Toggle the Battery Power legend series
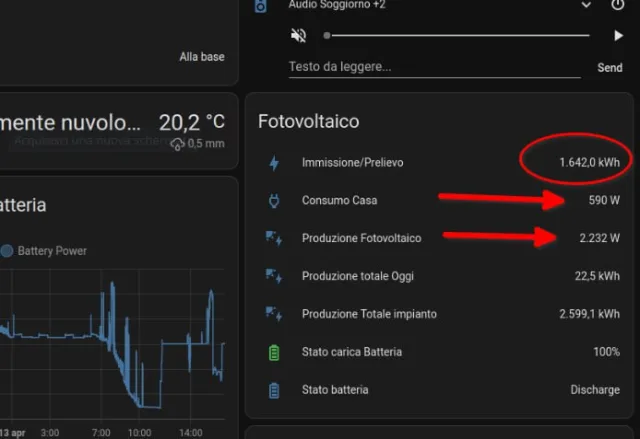640x439 pixels. [x=44, y=251]
